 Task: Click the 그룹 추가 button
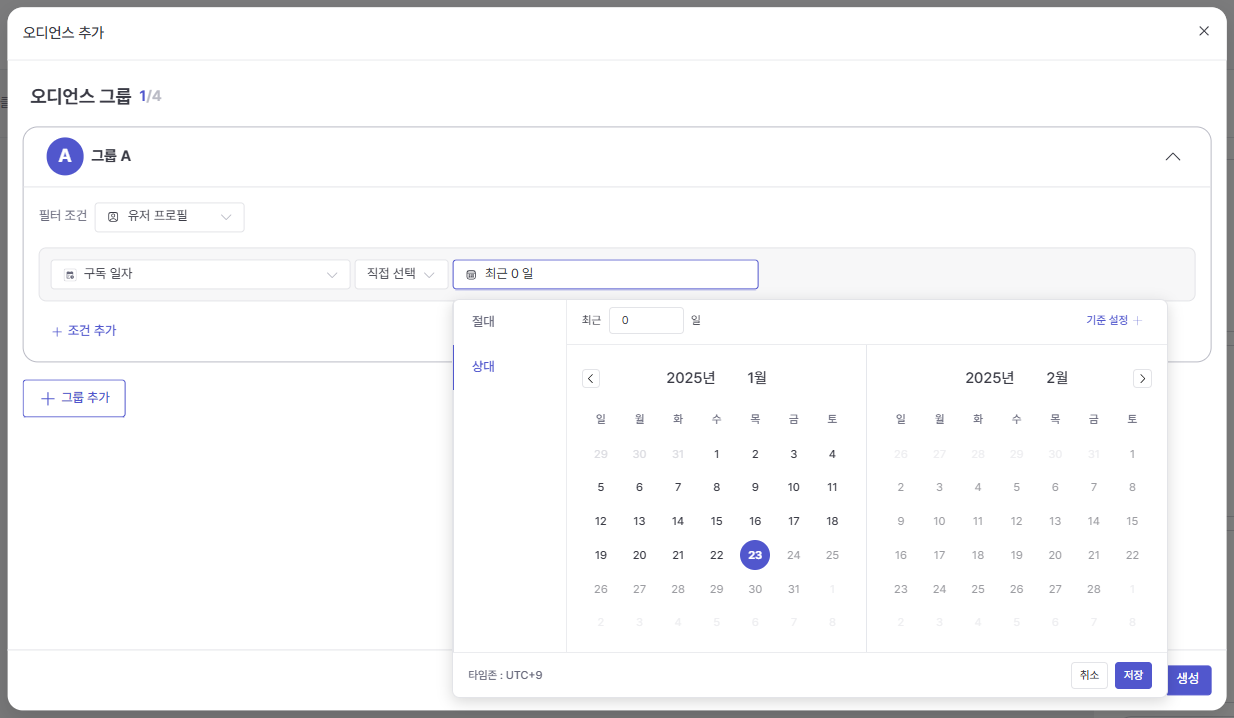74,398
